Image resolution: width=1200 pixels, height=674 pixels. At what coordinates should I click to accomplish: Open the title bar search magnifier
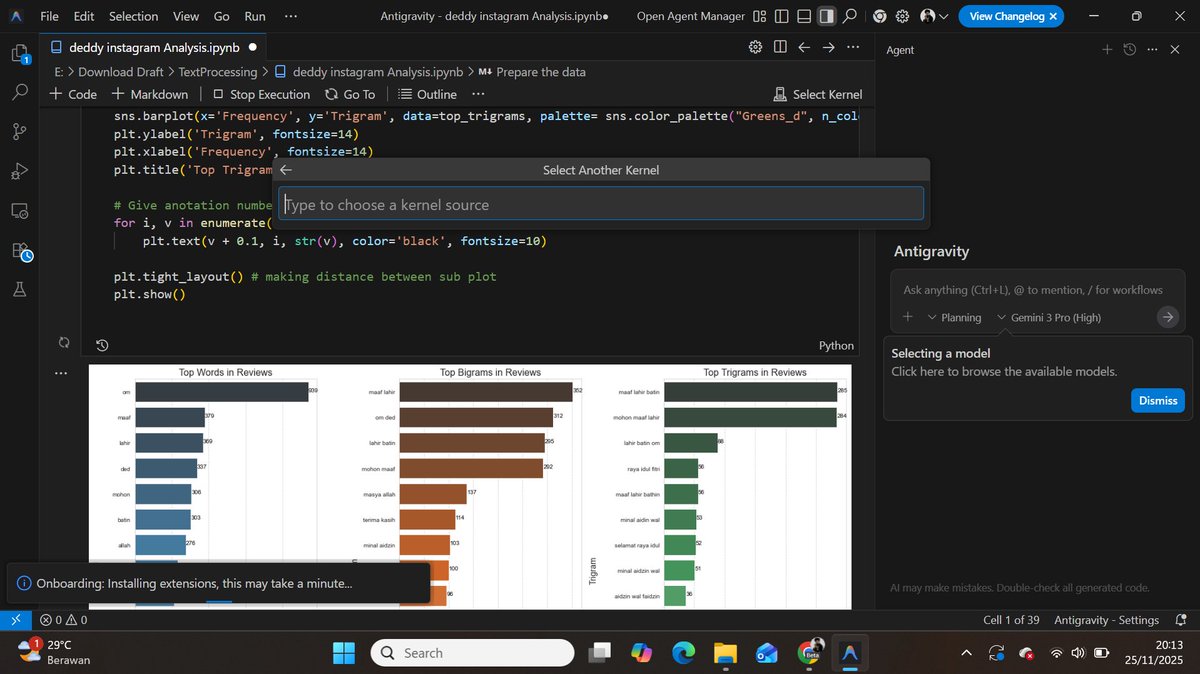click(x=850, y=16)
